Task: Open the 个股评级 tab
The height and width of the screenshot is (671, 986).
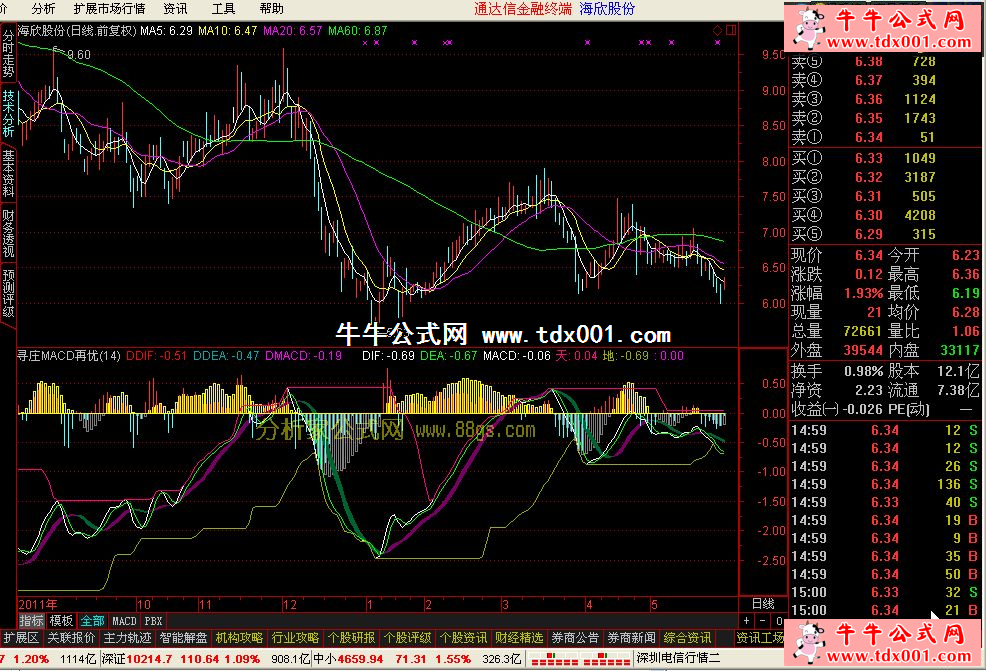Action: pyautogui.click(x=407, y=638)
